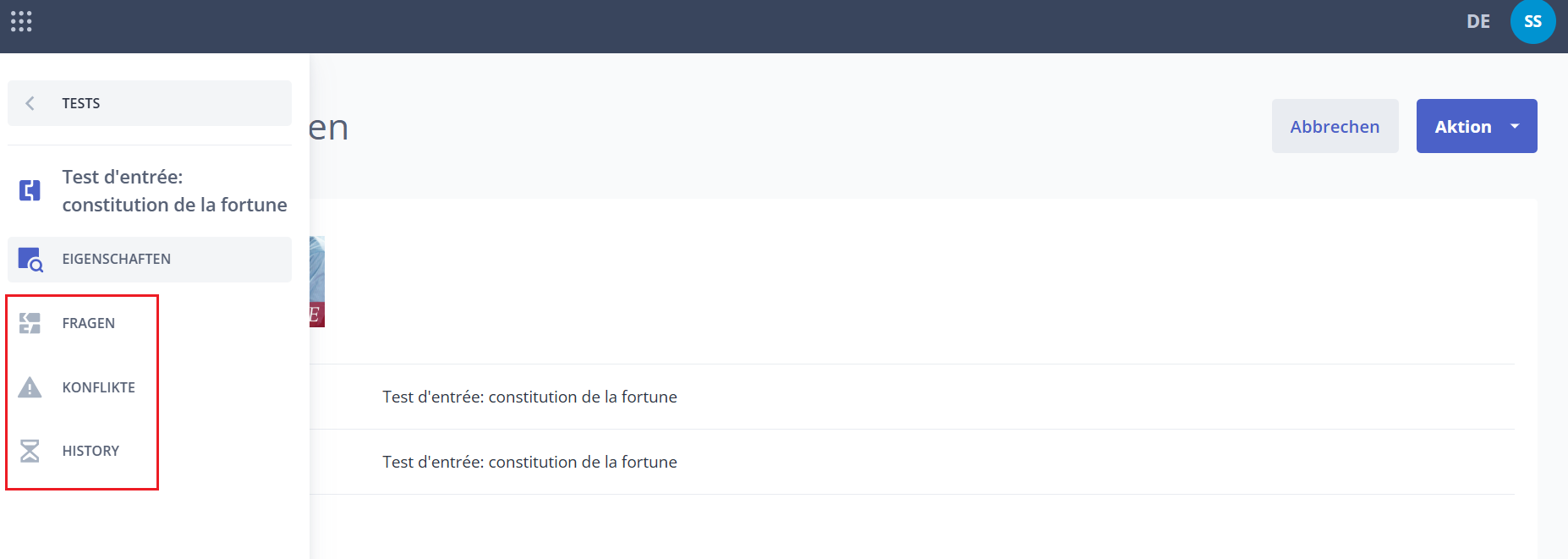The width and height of the screenshot is (1568, 559).
Task: Click the first Test d'entrée title field
Action: coord(912,397)
